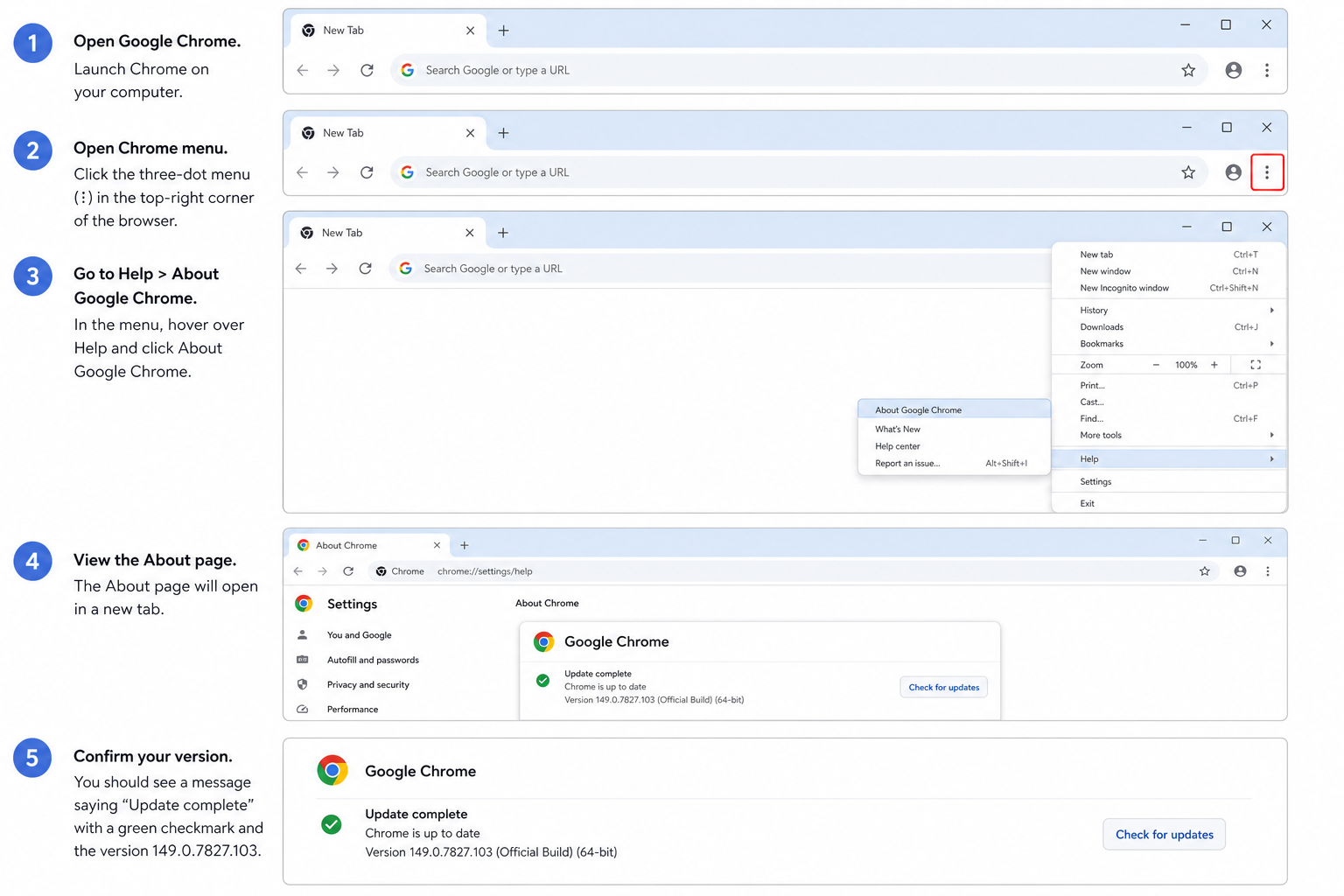
Task: Choose Find... in the Chrome menu
Action: coord(1170,418)
